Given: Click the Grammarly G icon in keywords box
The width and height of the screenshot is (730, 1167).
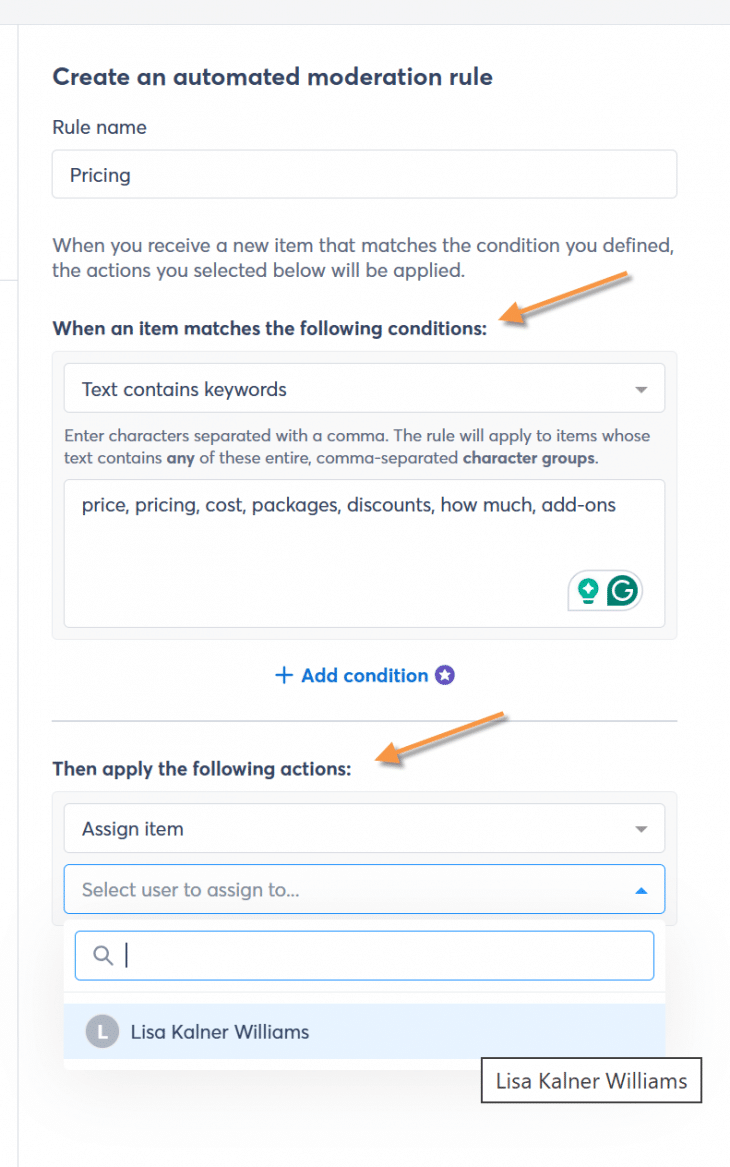Looking at the screenshot, I should tap(622, 591).
